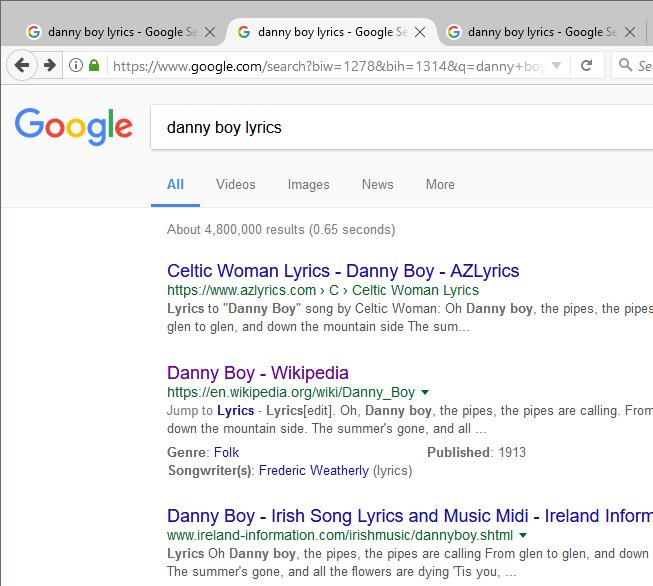This screenshot has height=586, width=653.
Task: Expand the More search options menu
Action: tap(440, 185)
